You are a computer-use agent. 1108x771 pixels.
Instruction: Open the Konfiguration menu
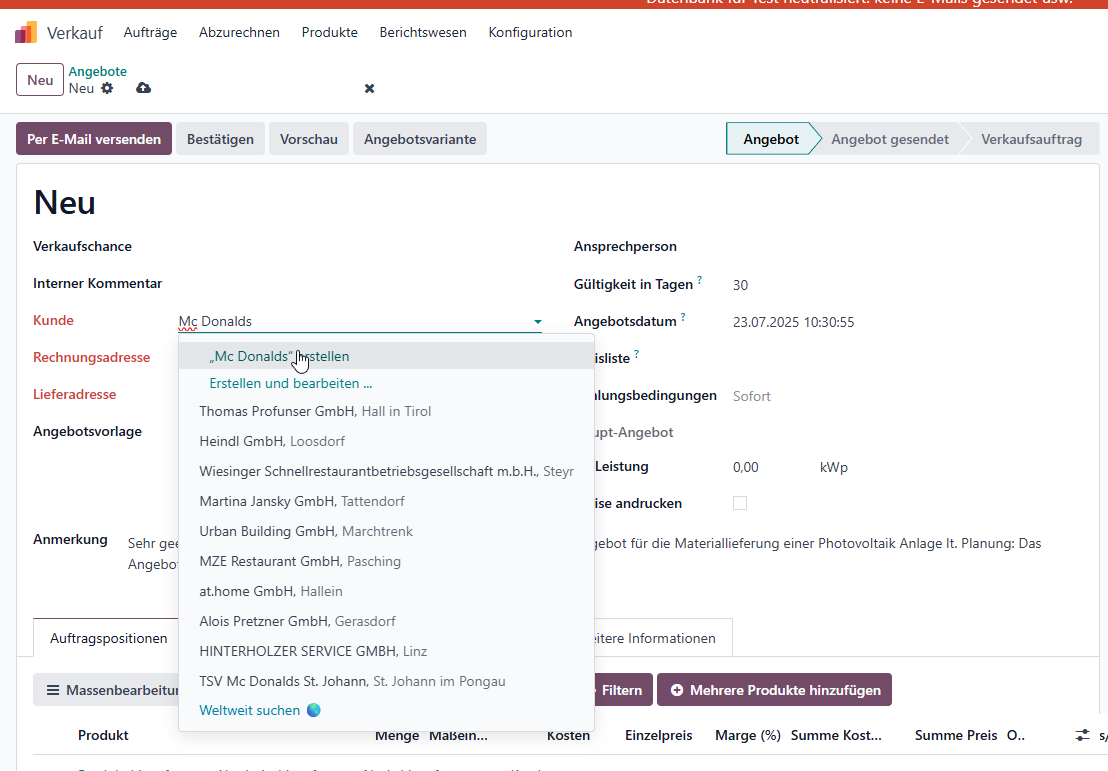[530, 33]
